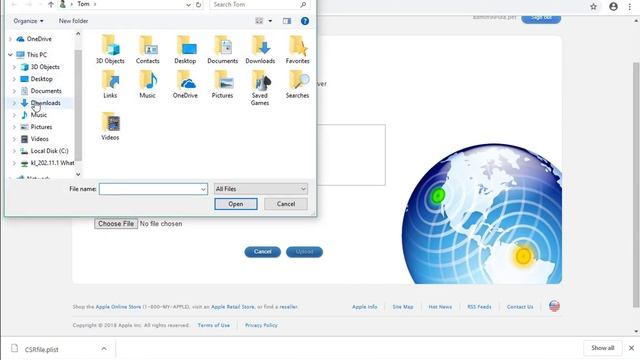Click the search magnifier icon
The height and width of the screenshot is (360, 640).
click(303, 4)
